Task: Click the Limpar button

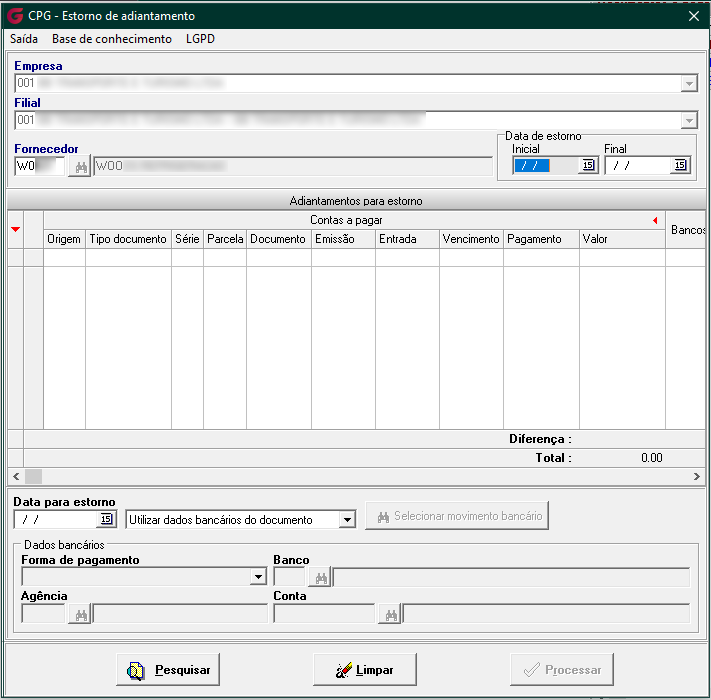Action: (x=365, y=670)
